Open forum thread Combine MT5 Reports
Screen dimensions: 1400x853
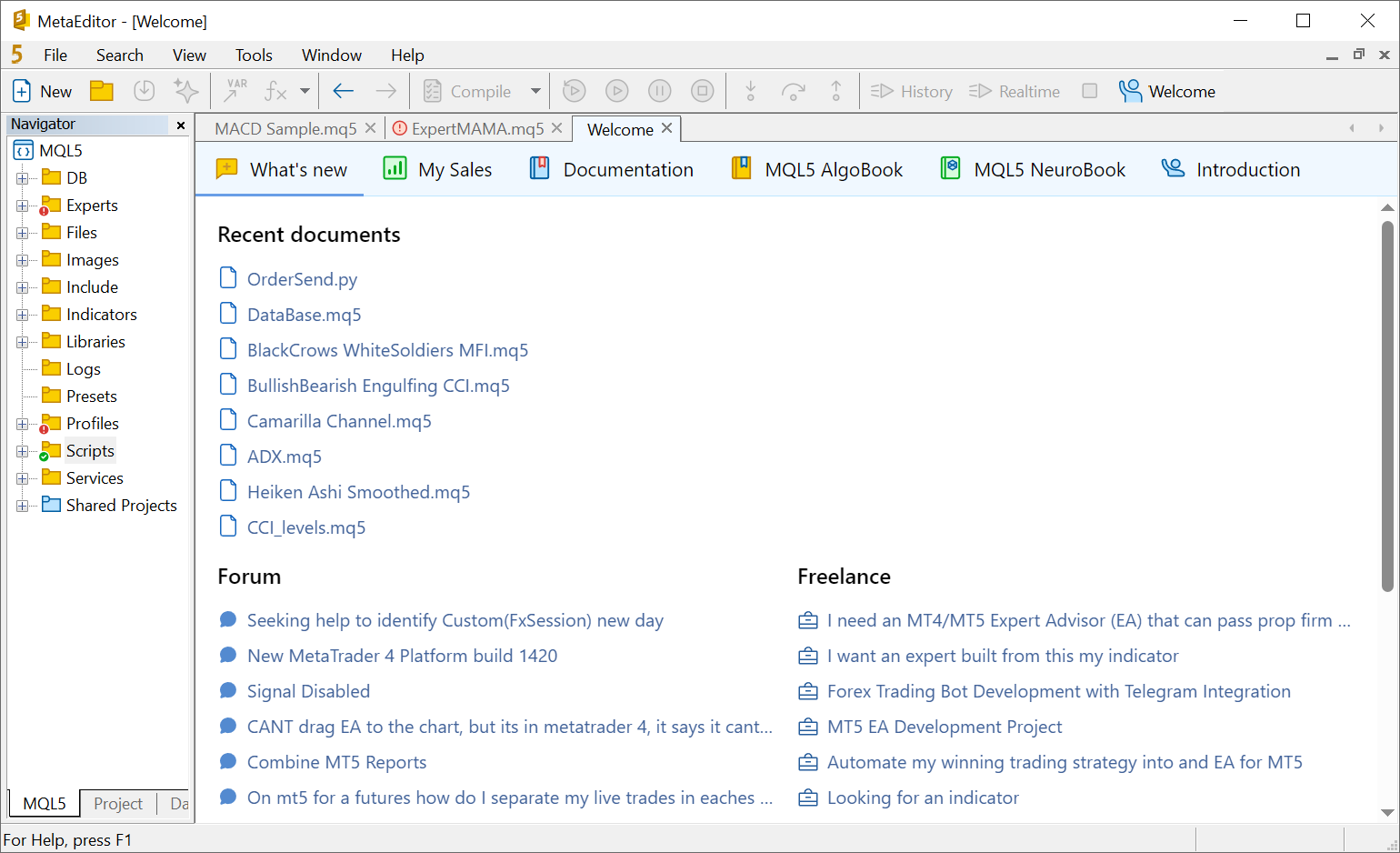click(x=335, y=762)
